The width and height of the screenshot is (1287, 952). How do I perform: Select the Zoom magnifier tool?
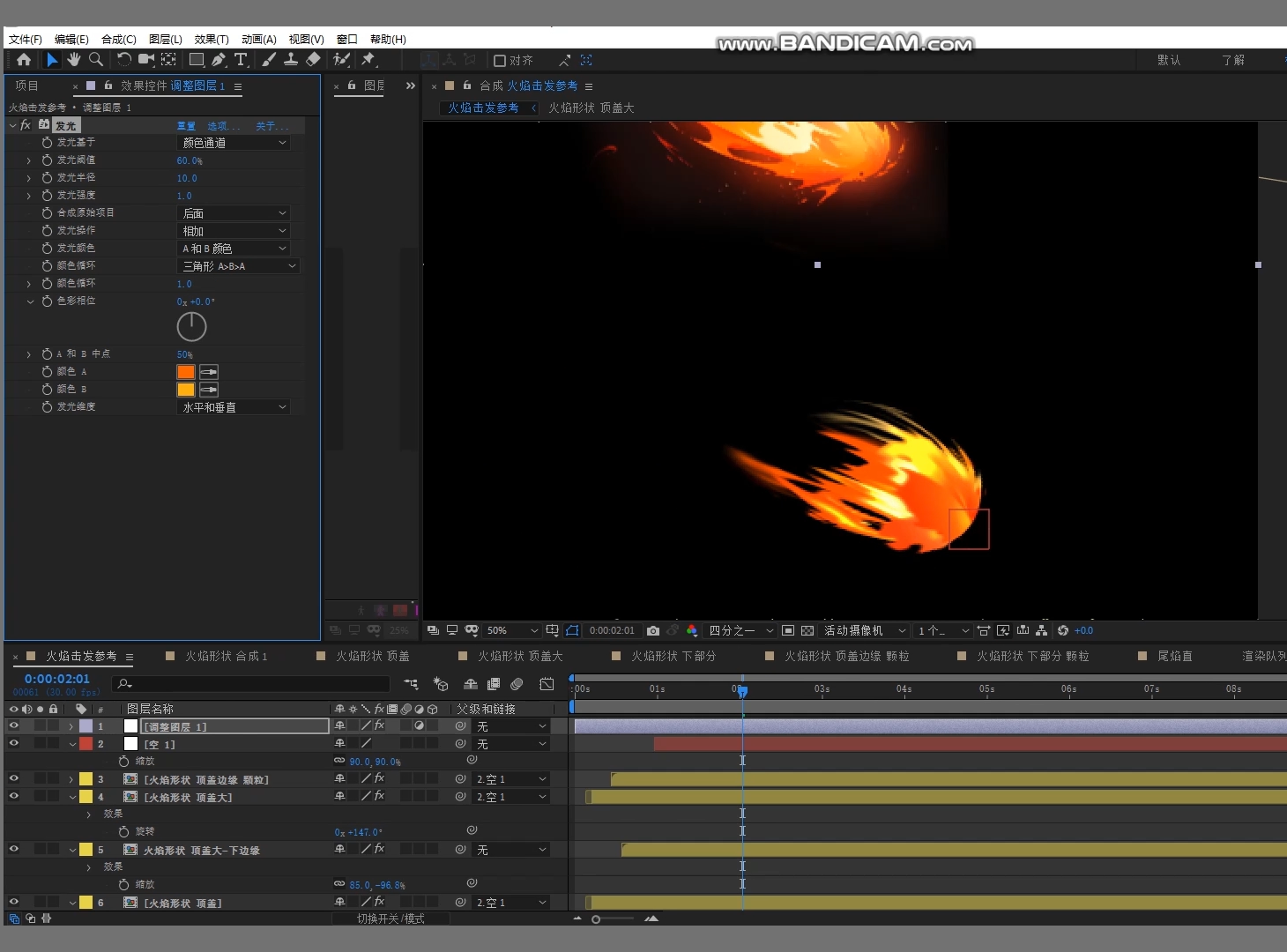pyautogui.click(x=96, y=60)
